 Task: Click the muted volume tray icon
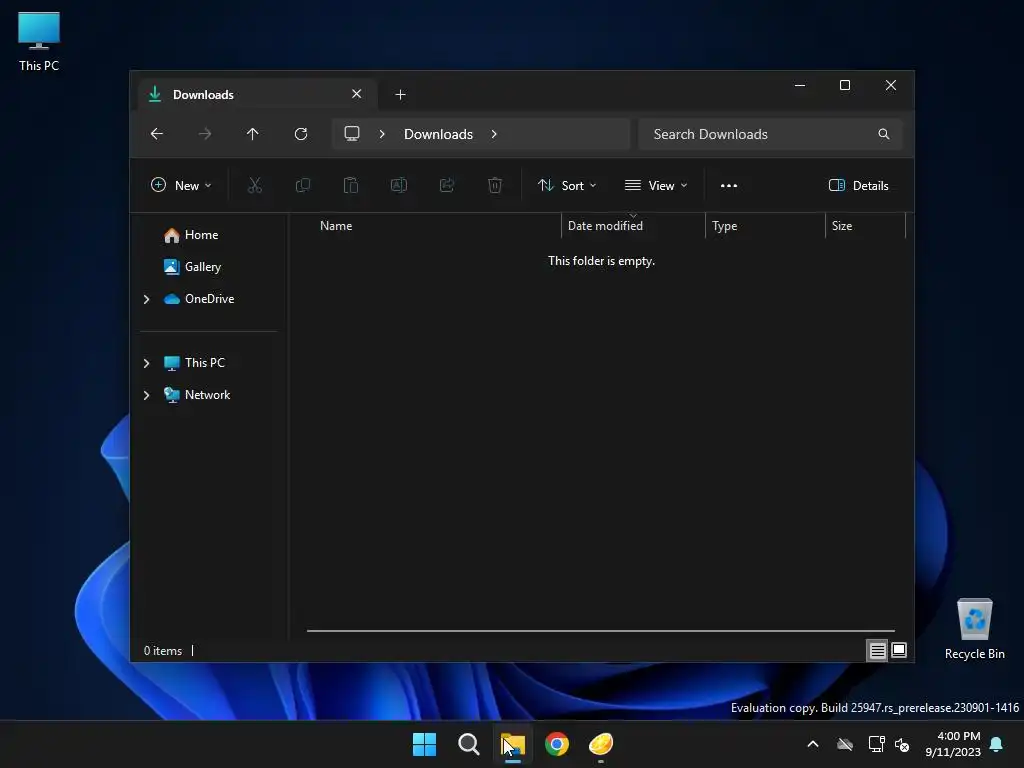click(x=902, y=744)
